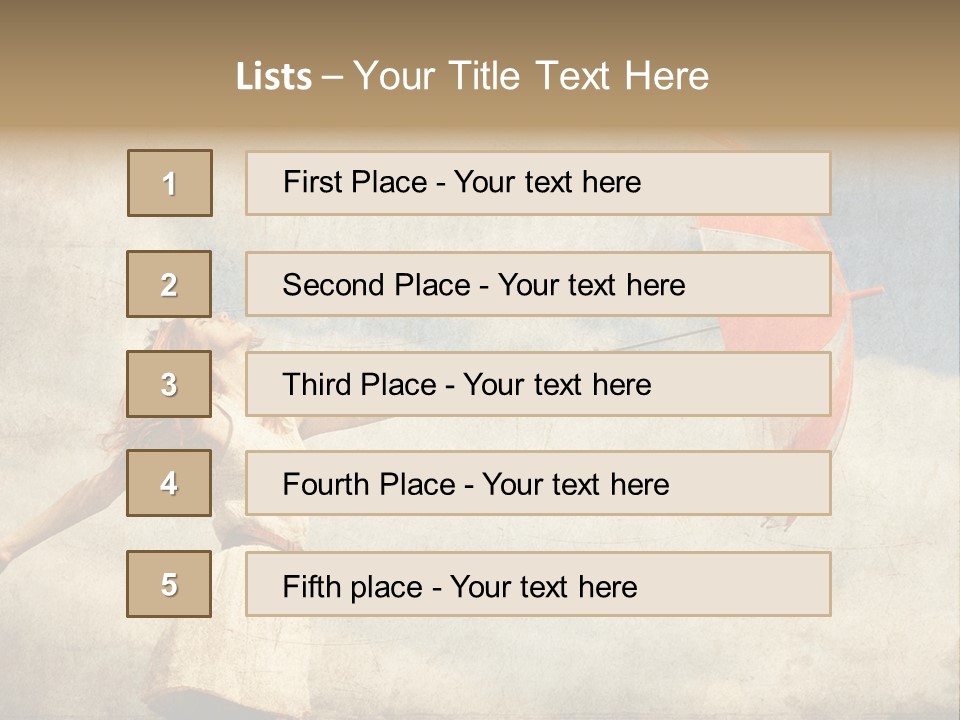
Task: Click the words 'Fifth place' in row five
Action: pyautogui.click(x=353, y=587)
